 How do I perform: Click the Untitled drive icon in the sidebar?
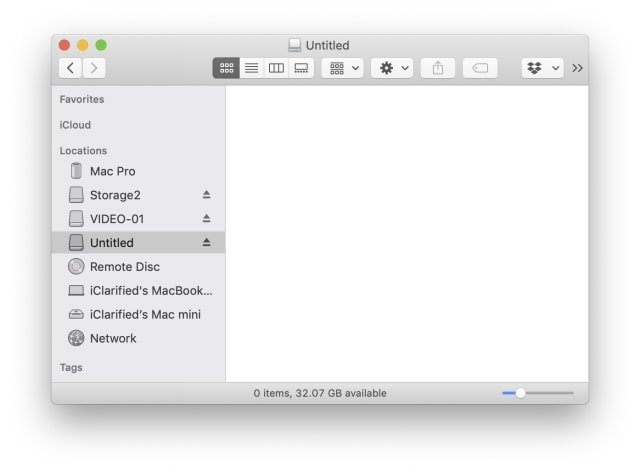(x=76, y=242)
